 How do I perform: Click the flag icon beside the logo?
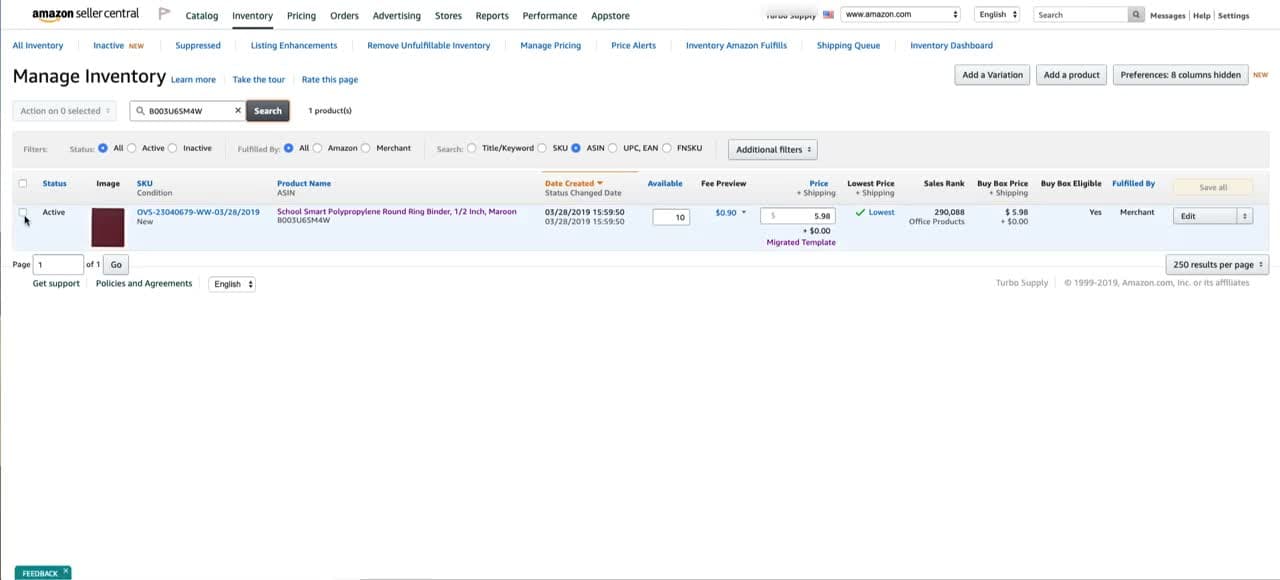click(x=165, y=15)
